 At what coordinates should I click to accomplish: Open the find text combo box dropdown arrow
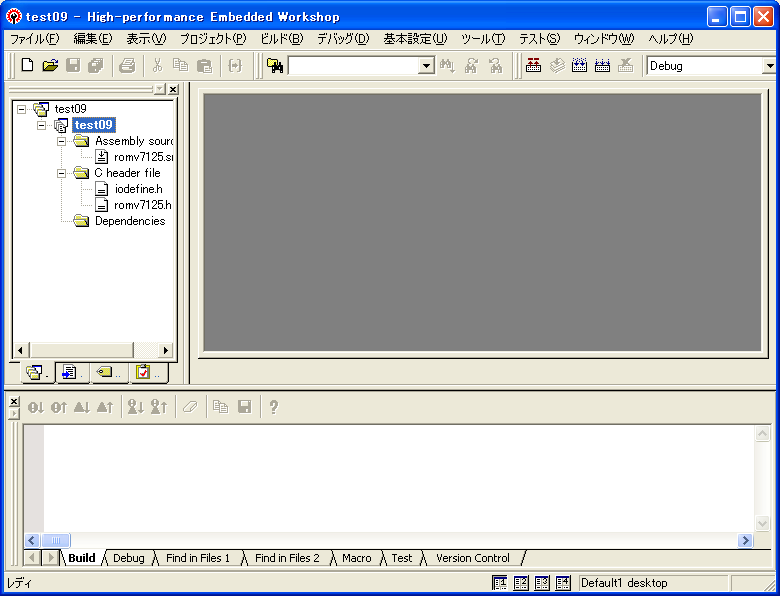pyautogui.click(x=426, y=66)
